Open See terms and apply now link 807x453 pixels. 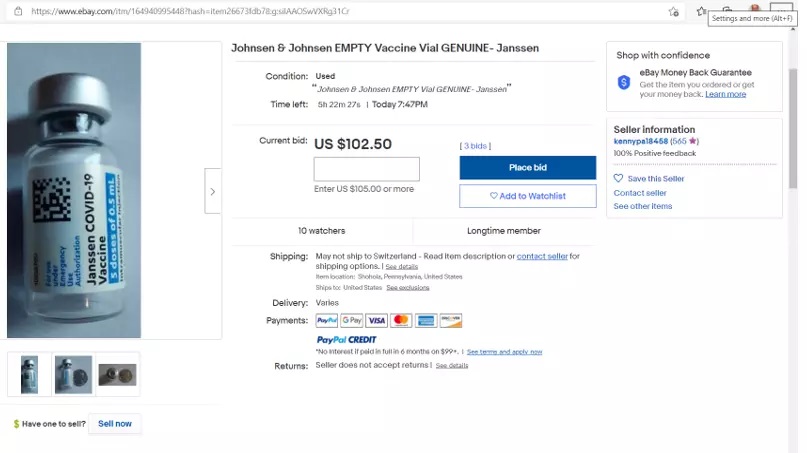pyautogui.click(x=504, y=352)
